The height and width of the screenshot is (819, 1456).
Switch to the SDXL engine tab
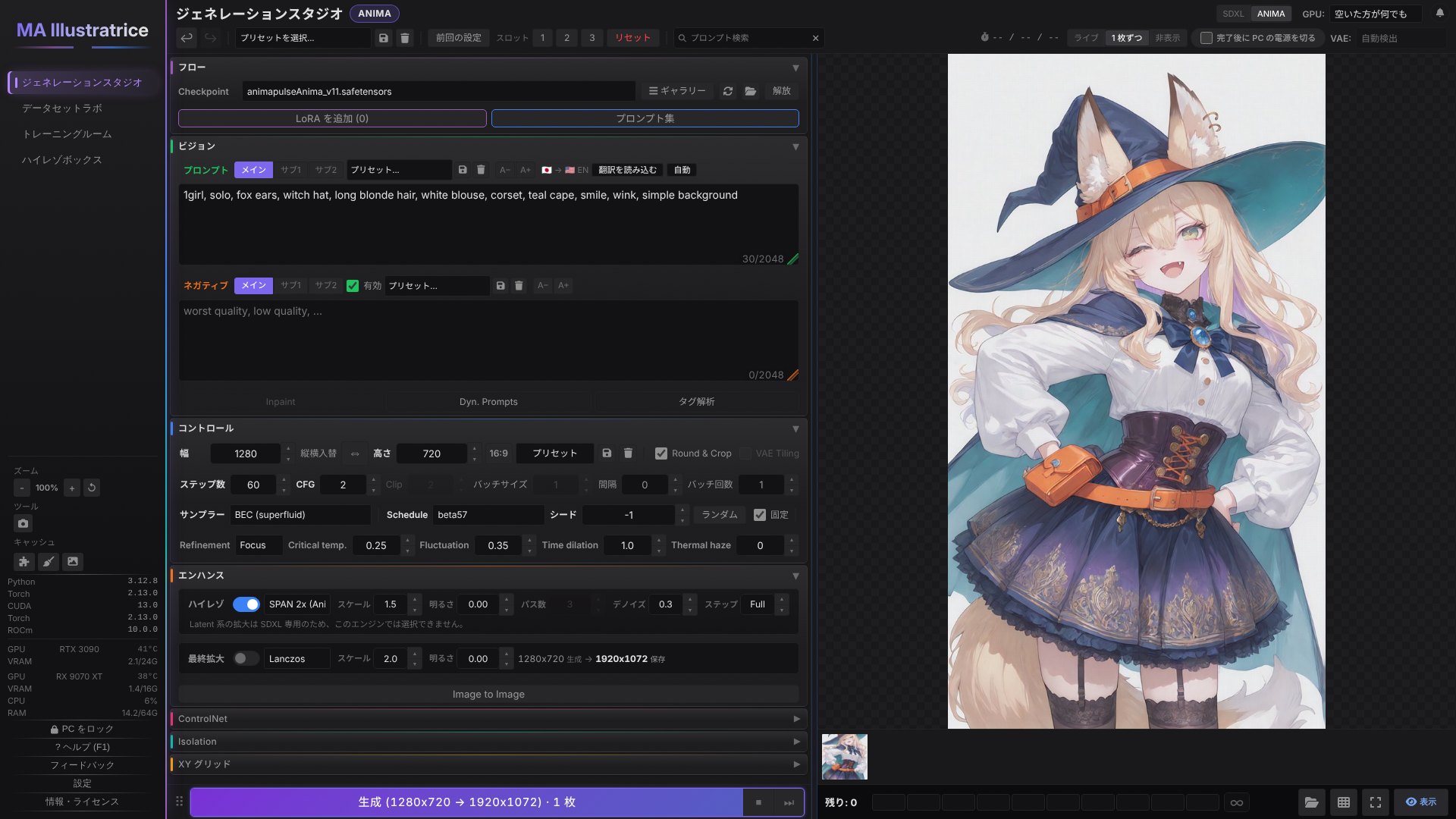point(1233,14)
